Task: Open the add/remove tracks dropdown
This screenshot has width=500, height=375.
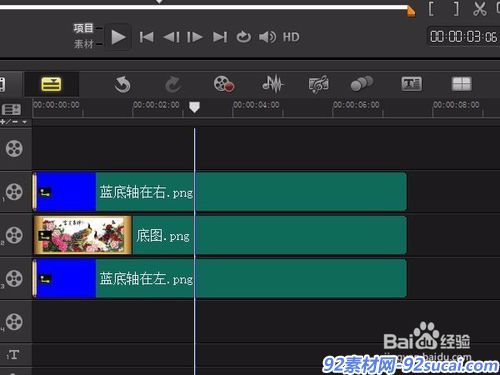Action: coord(13,122)
